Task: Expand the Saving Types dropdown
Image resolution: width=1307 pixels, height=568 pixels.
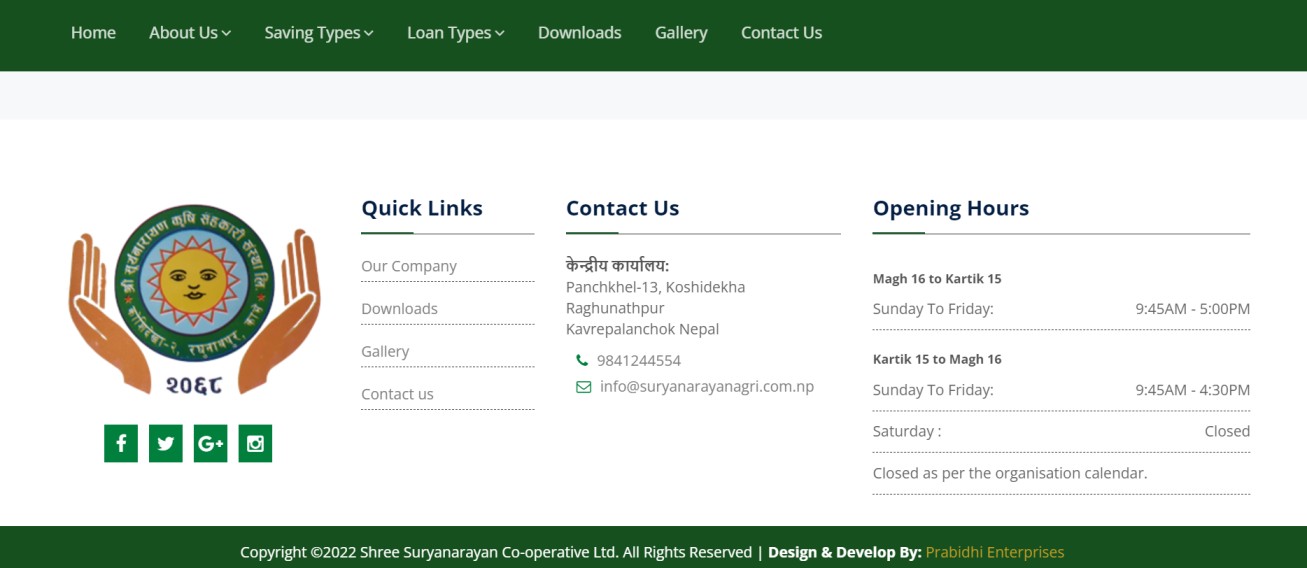Action: point(319,33)
